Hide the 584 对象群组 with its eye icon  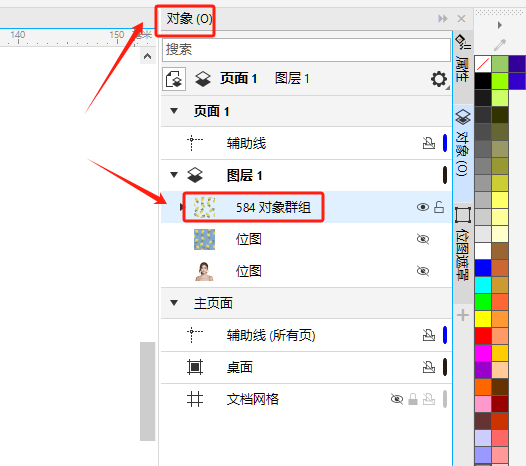(423, 207)
